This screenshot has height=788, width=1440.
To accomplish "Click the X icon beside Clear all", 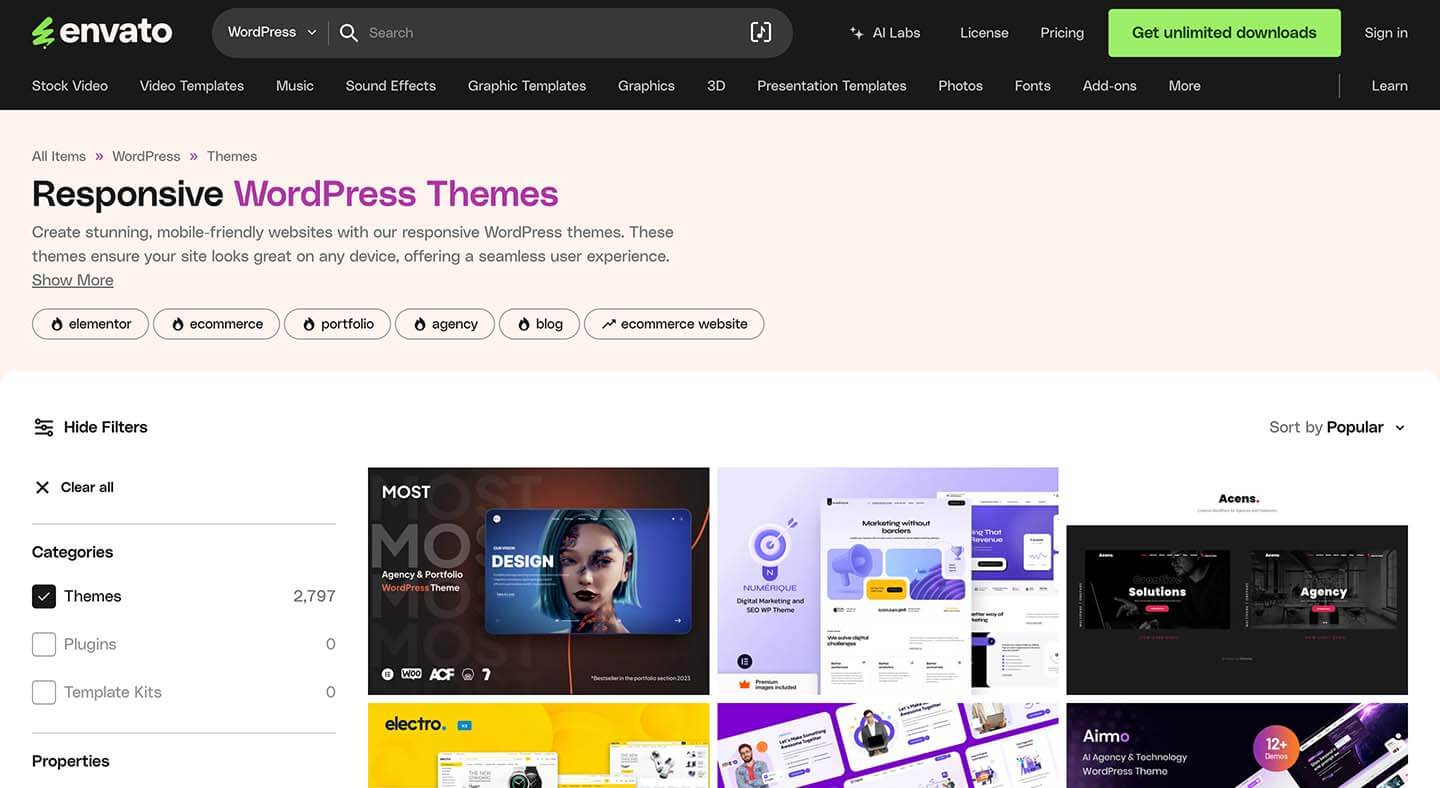I will click(x=42, y=487).
